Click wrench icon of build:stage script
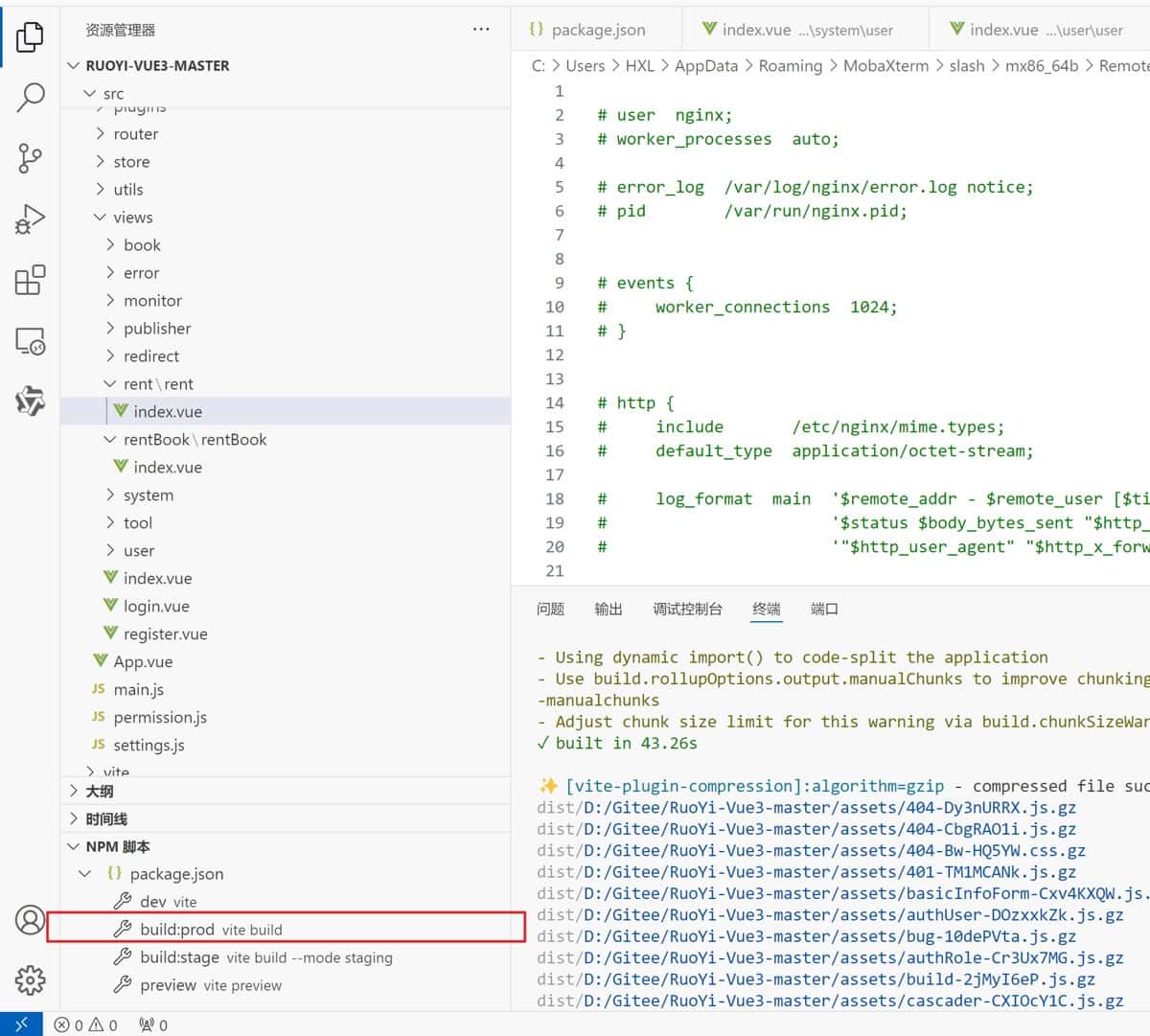 point(123,956)
